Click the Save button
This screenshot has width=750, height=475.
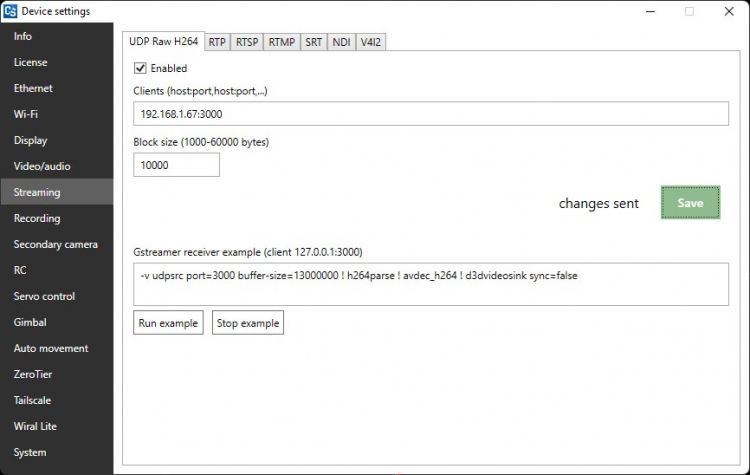[690, 203]
